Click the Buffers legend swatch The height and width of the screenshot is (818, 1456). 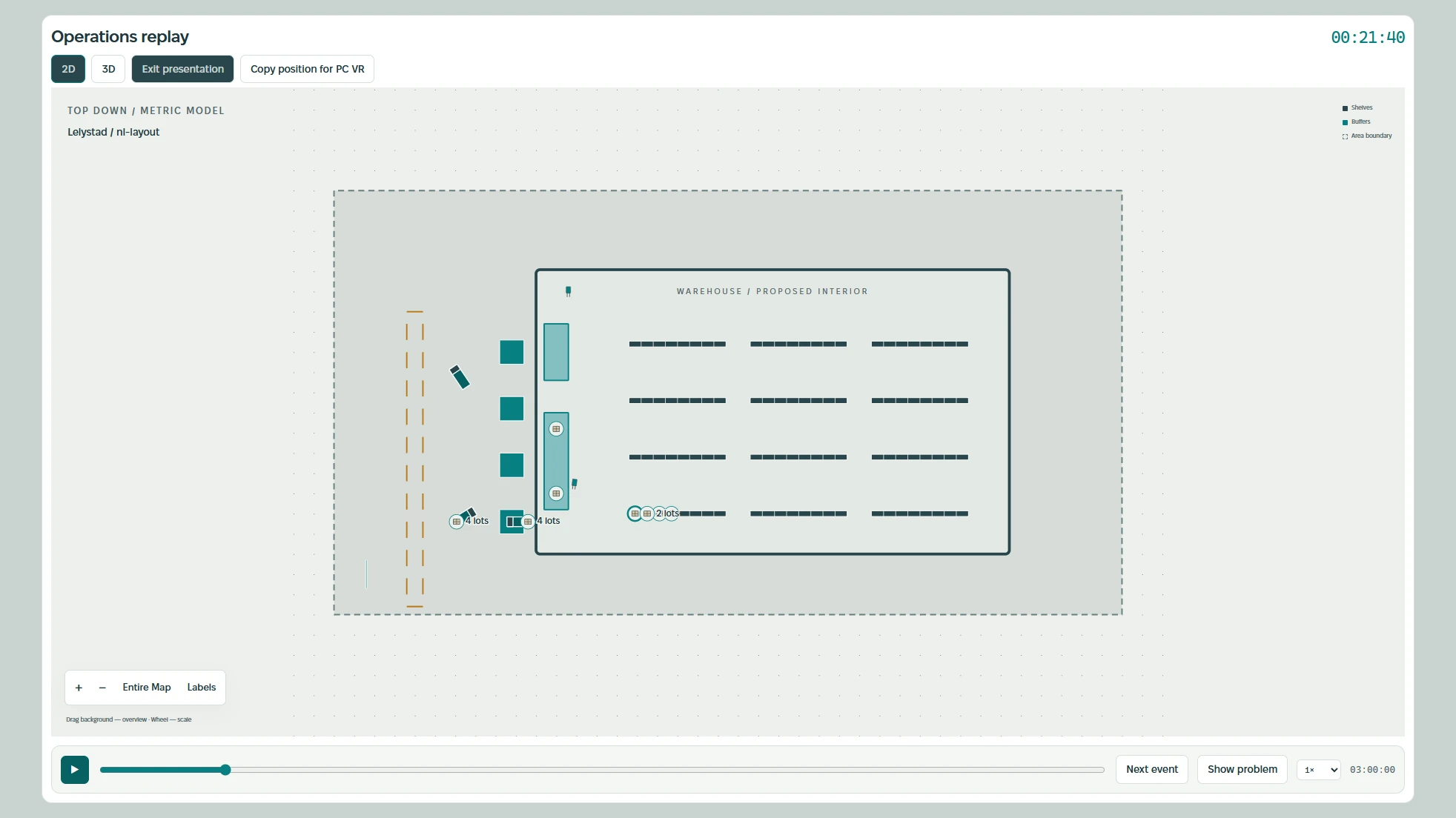point(1345,122)
